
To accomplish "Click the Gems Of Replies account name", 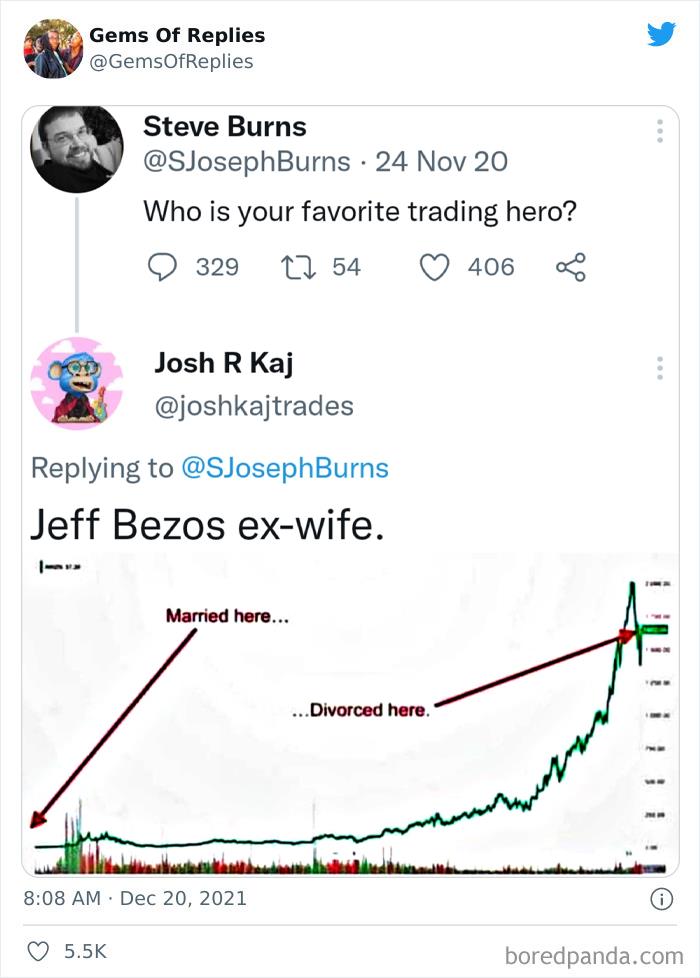I will click(177, 35).
